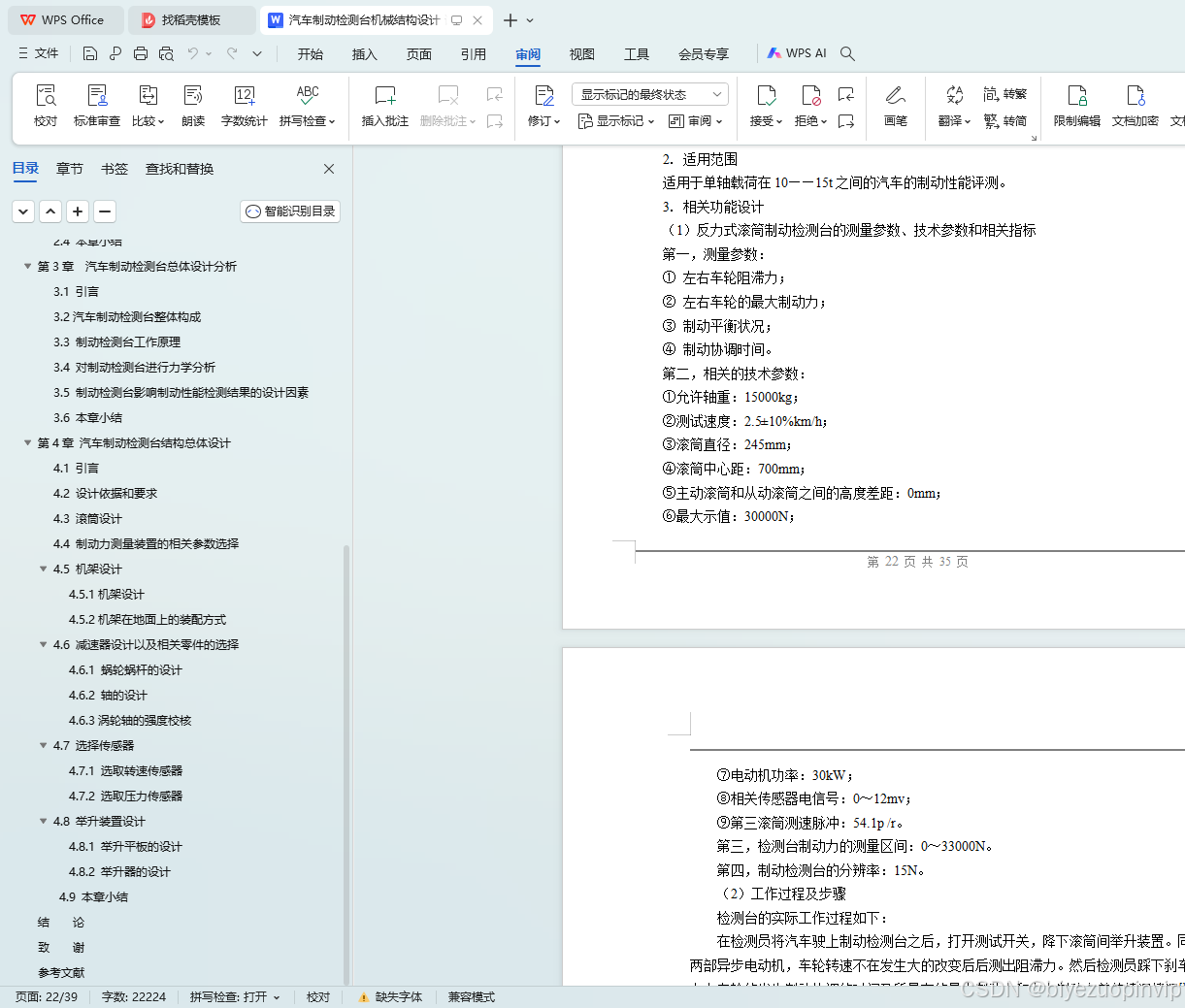The height and width of the screenshot is (1008, 1185).
Task: Select the 章节 navigation tab
Action: (70, 169)
